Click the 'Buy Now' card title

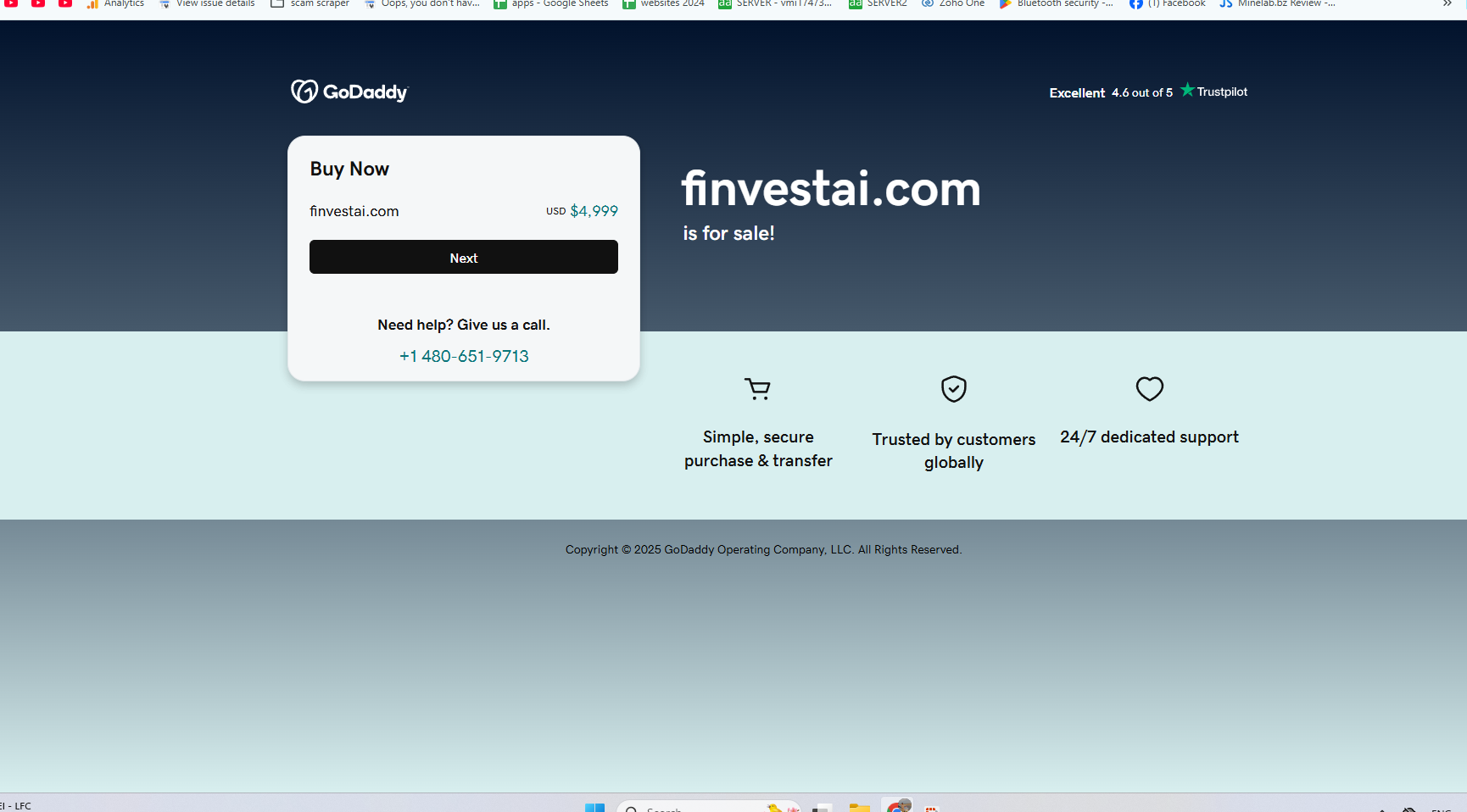coord(349,169)
